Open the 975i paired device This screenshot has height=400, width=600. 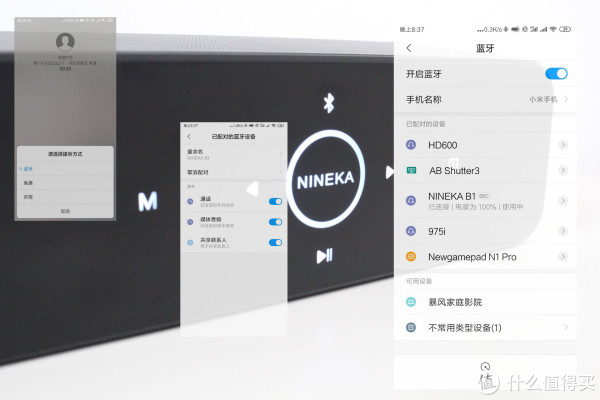[485, 231]
